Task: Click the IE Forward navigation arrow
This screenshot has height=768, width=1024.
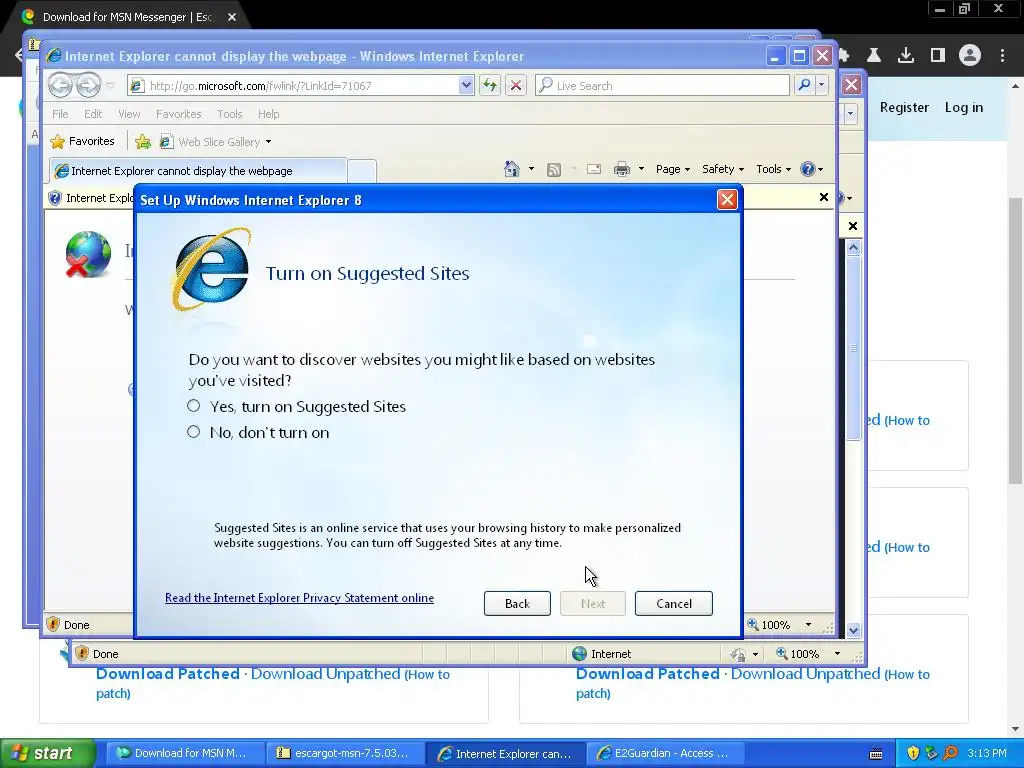Action: point(89,86)
